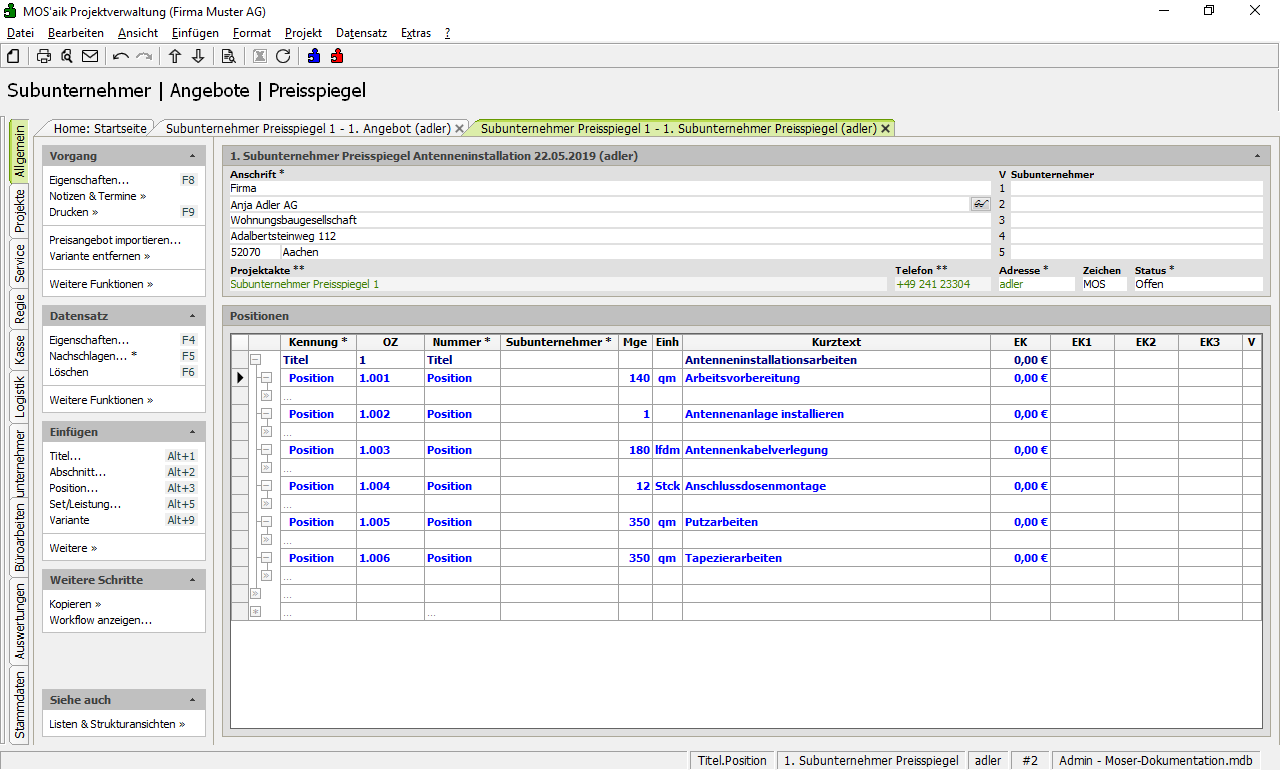Open the Projekt menu

[x=303, y=33]
